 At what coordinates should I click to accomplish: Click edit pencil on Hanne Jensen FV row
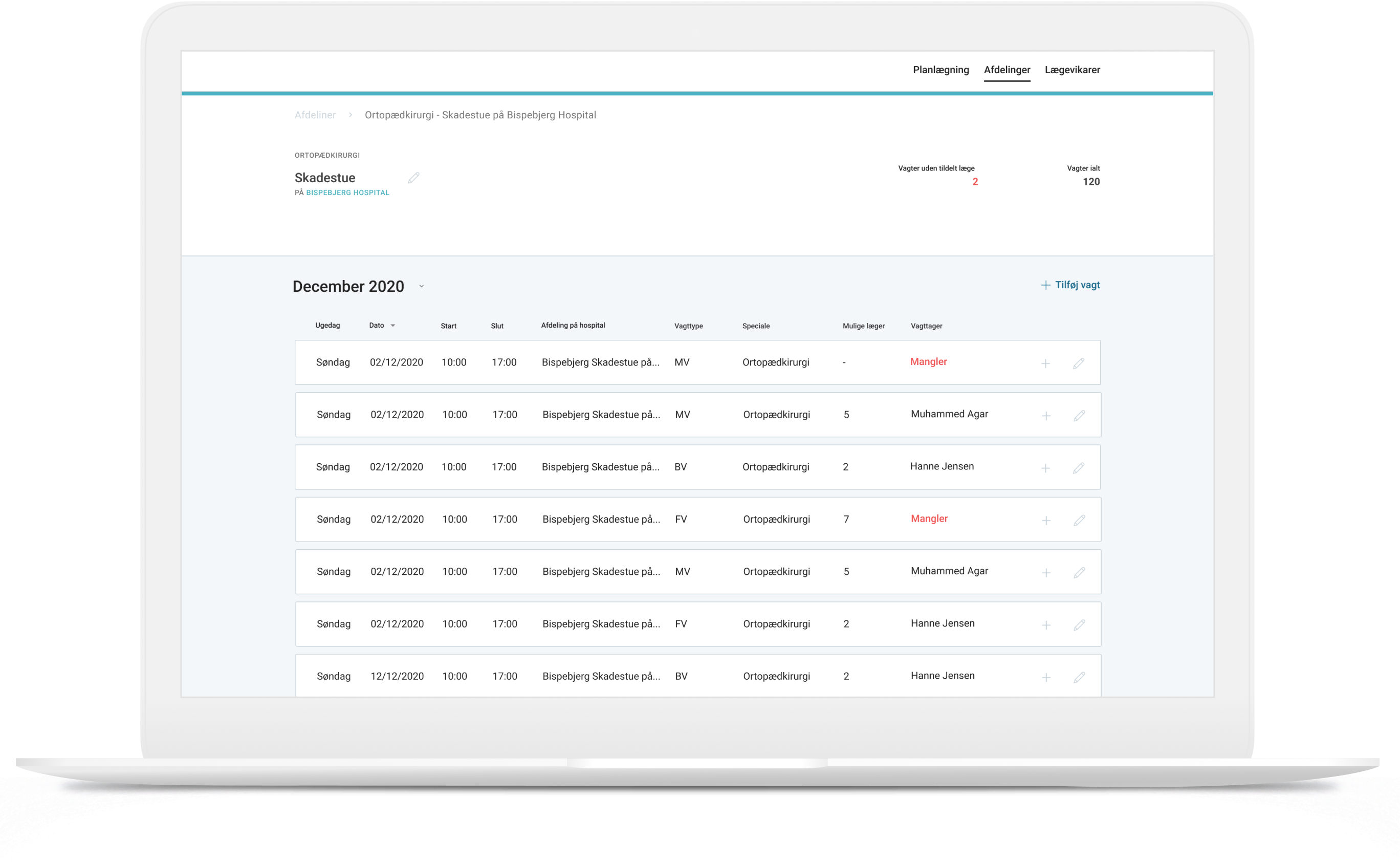[1079, 625]
